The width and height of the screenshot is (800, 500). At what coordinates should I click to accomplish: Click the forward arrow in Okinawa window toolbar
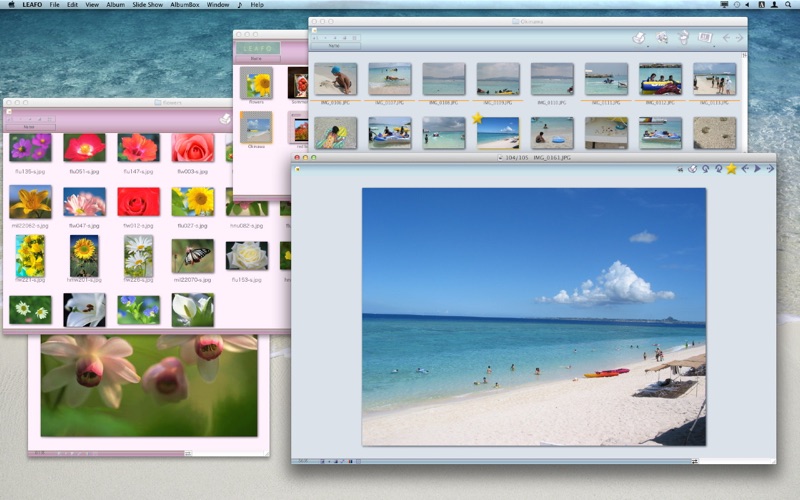739,38
